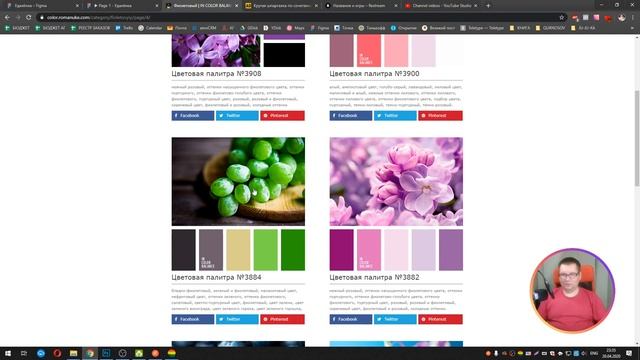
Task: Close the YouTube Studio tab
Action: pyautogui.click(x=476, y=6)
